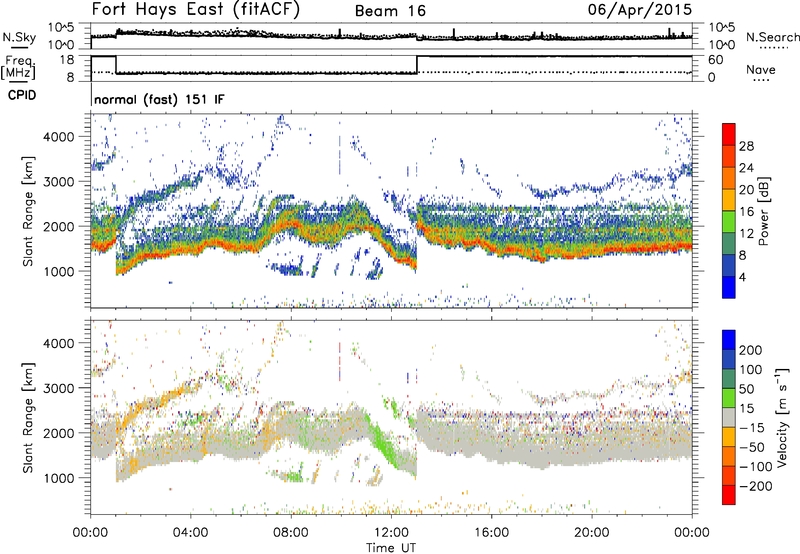Viewport: 800px width, 554px height.
Task: Click the "3000" tick on the velocity panel
Action: (x=58, y=388)
